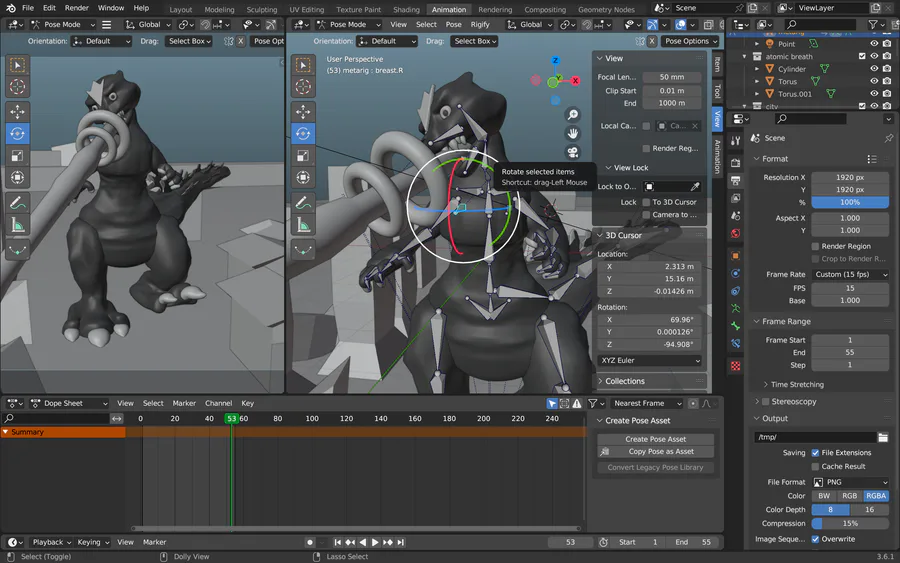This screenshot has width=900, height=563.
Task: Hide Torus.001 in viewport via eye icon
Action: coord(874,94)
